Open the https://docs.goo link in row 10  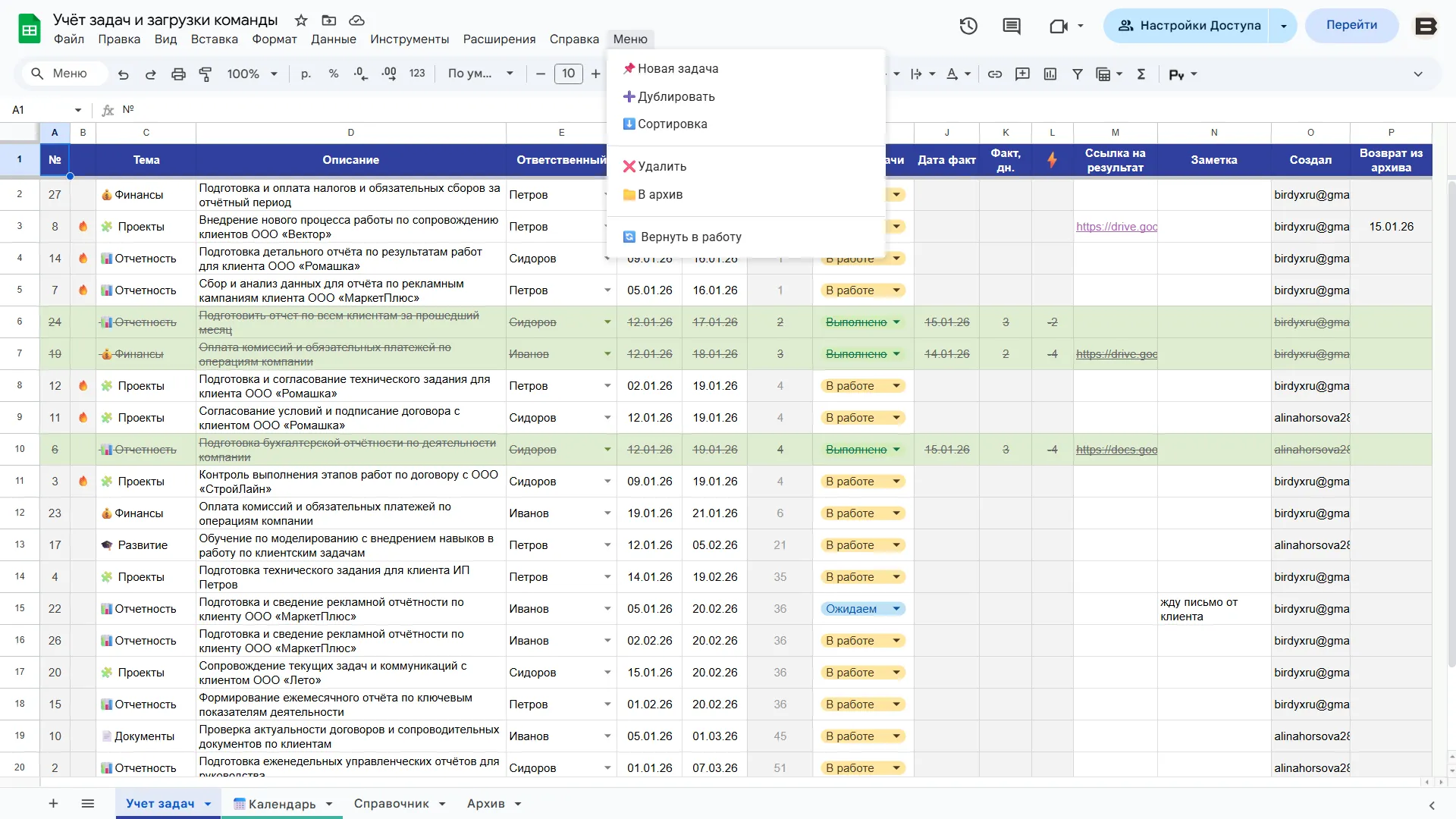(1116, 450)
